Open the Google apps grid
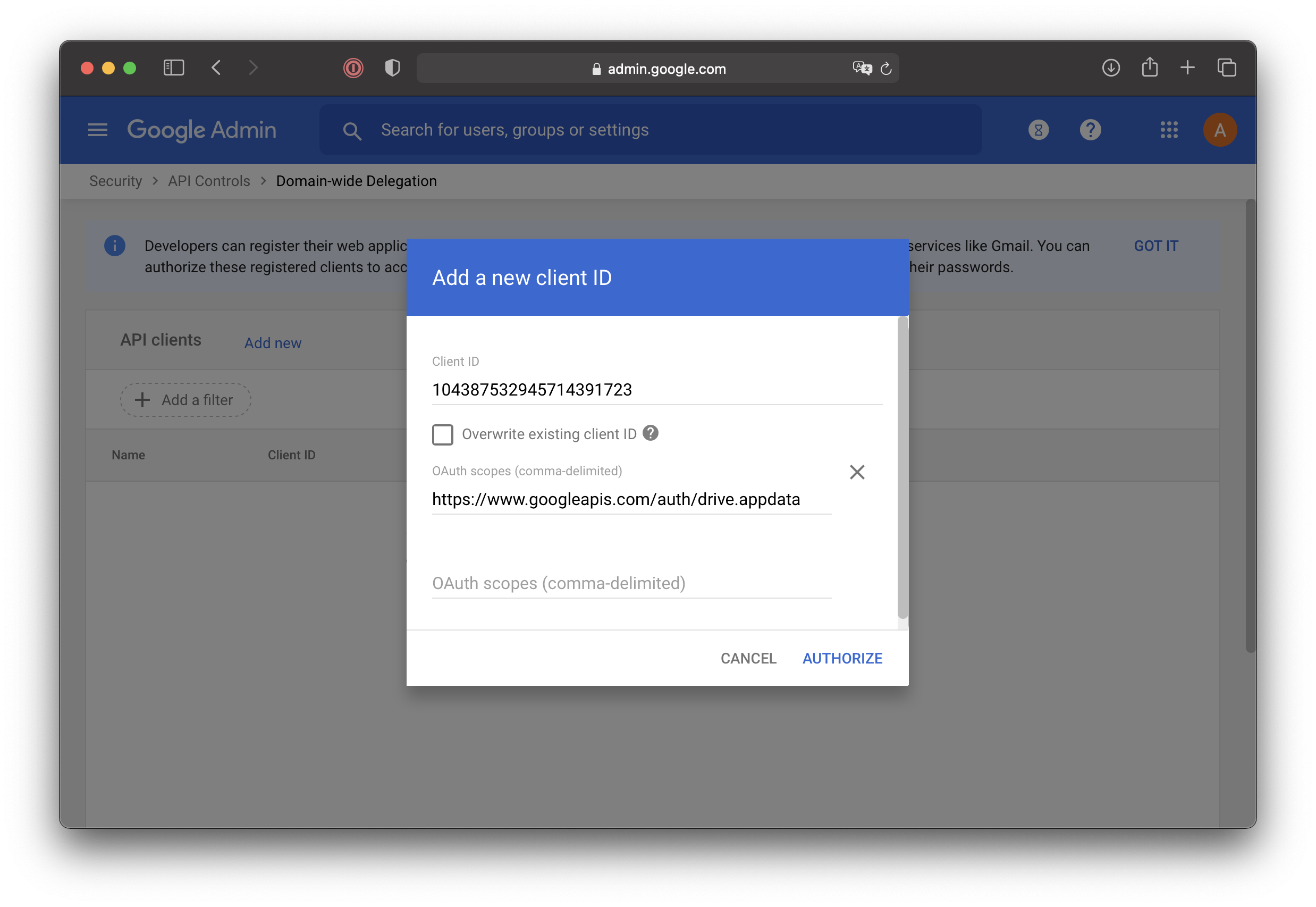This screenshot has width=1316, height=907. pos(1169,130)
